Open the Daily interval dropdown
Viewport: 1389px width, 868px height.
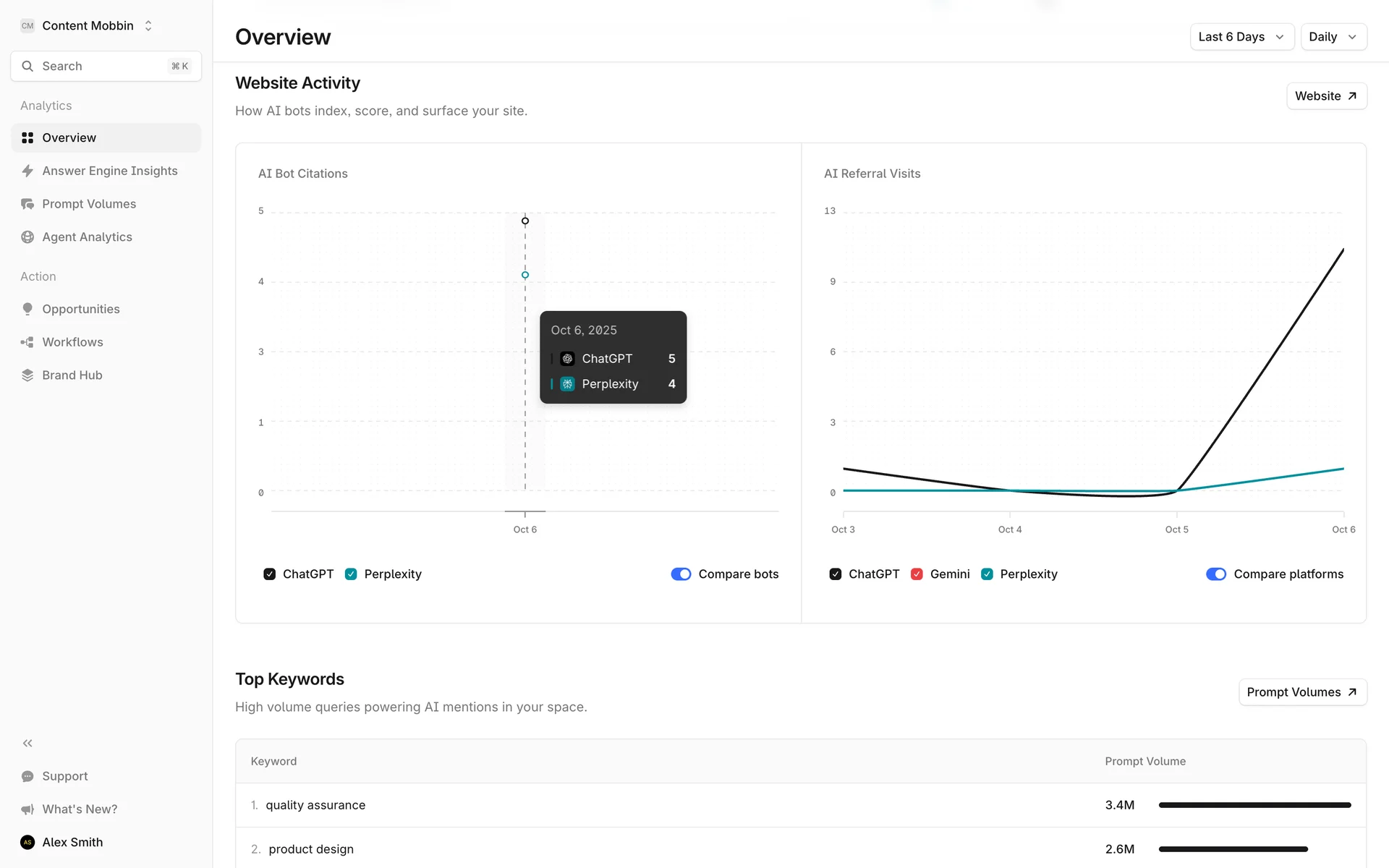1333,37
